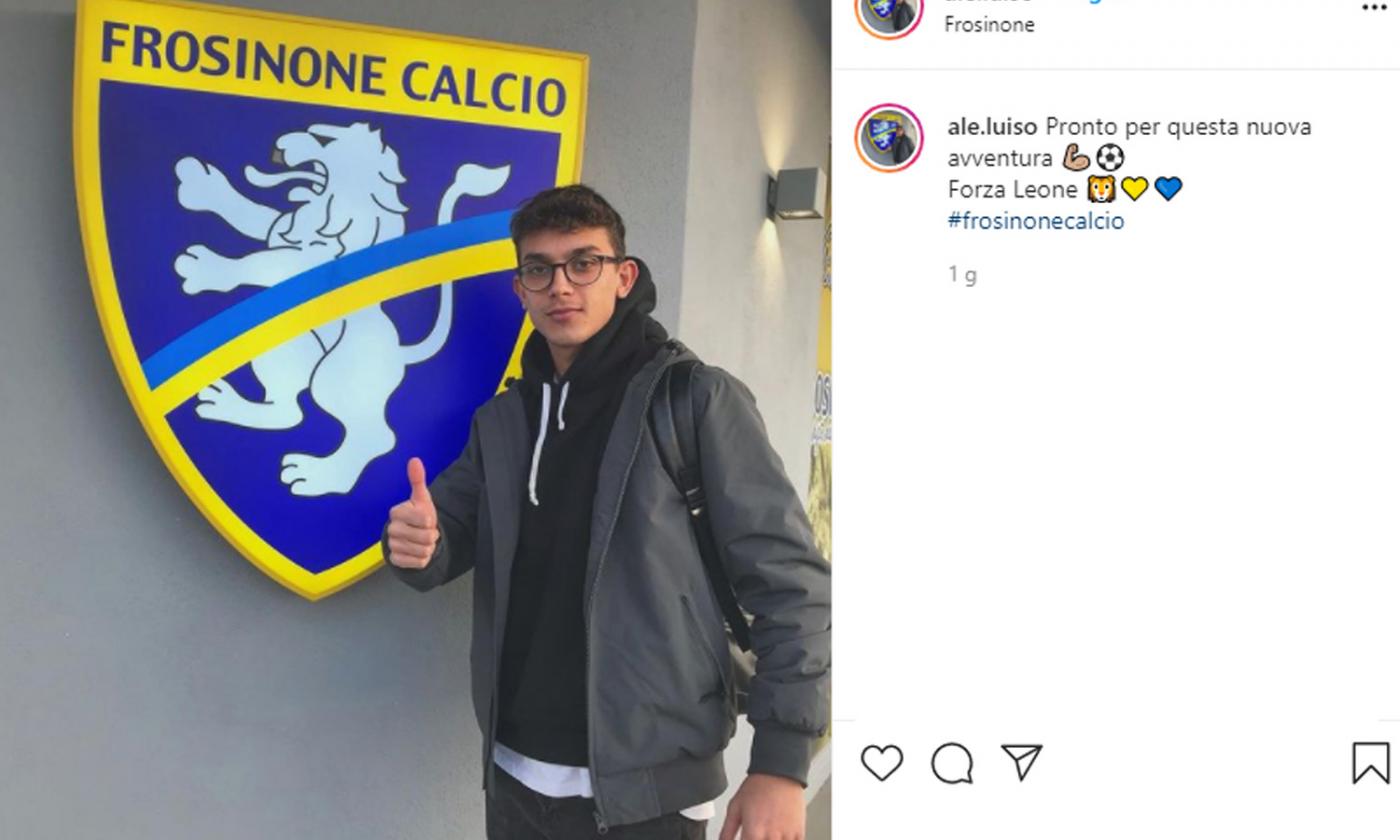Click the thumbs-up hand in the photo
The image size is (1400, 840).
(x=412, y=518)
